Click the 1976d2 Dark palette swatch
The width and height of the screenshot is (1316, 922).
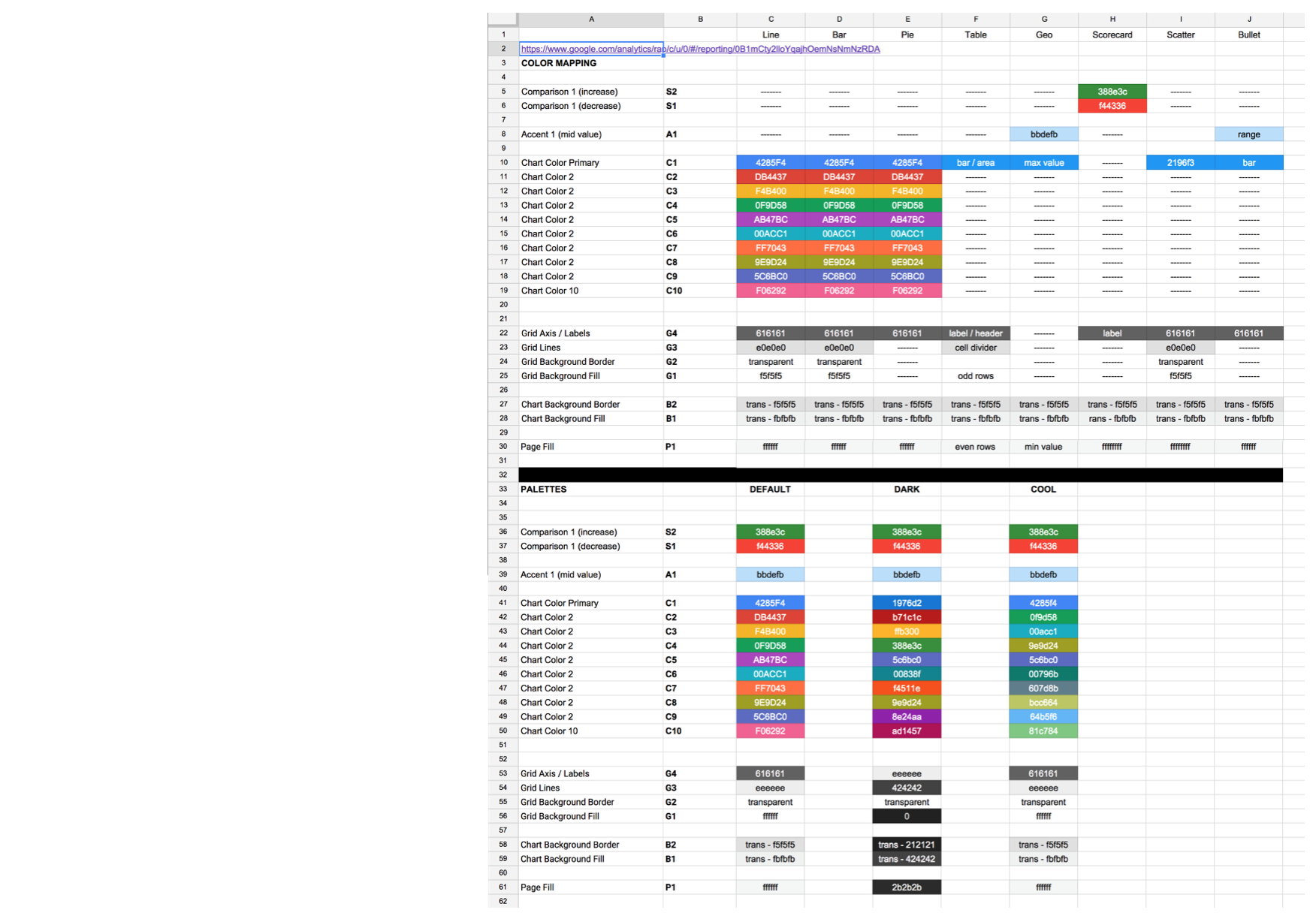click(907, 603)
